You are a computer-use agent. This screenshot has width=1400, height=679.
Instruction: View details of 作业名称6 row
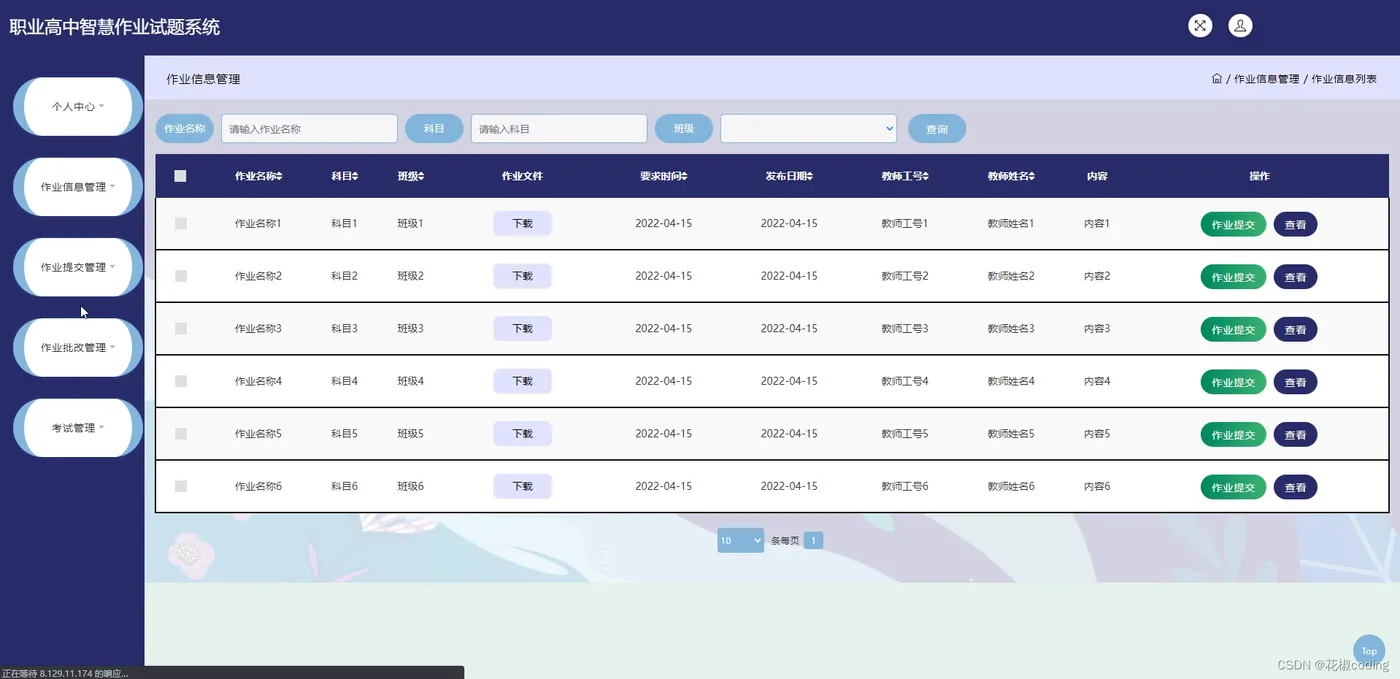pos(1295,487)
